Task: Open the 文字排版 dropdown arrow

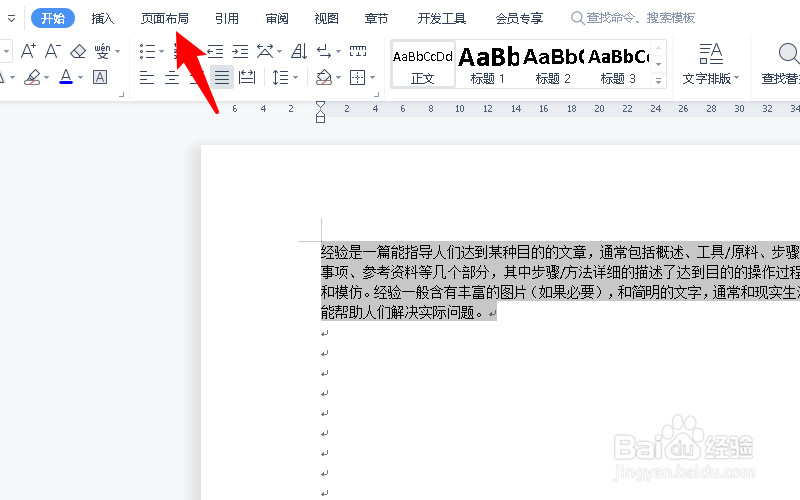Action: [x=736, y=78]
